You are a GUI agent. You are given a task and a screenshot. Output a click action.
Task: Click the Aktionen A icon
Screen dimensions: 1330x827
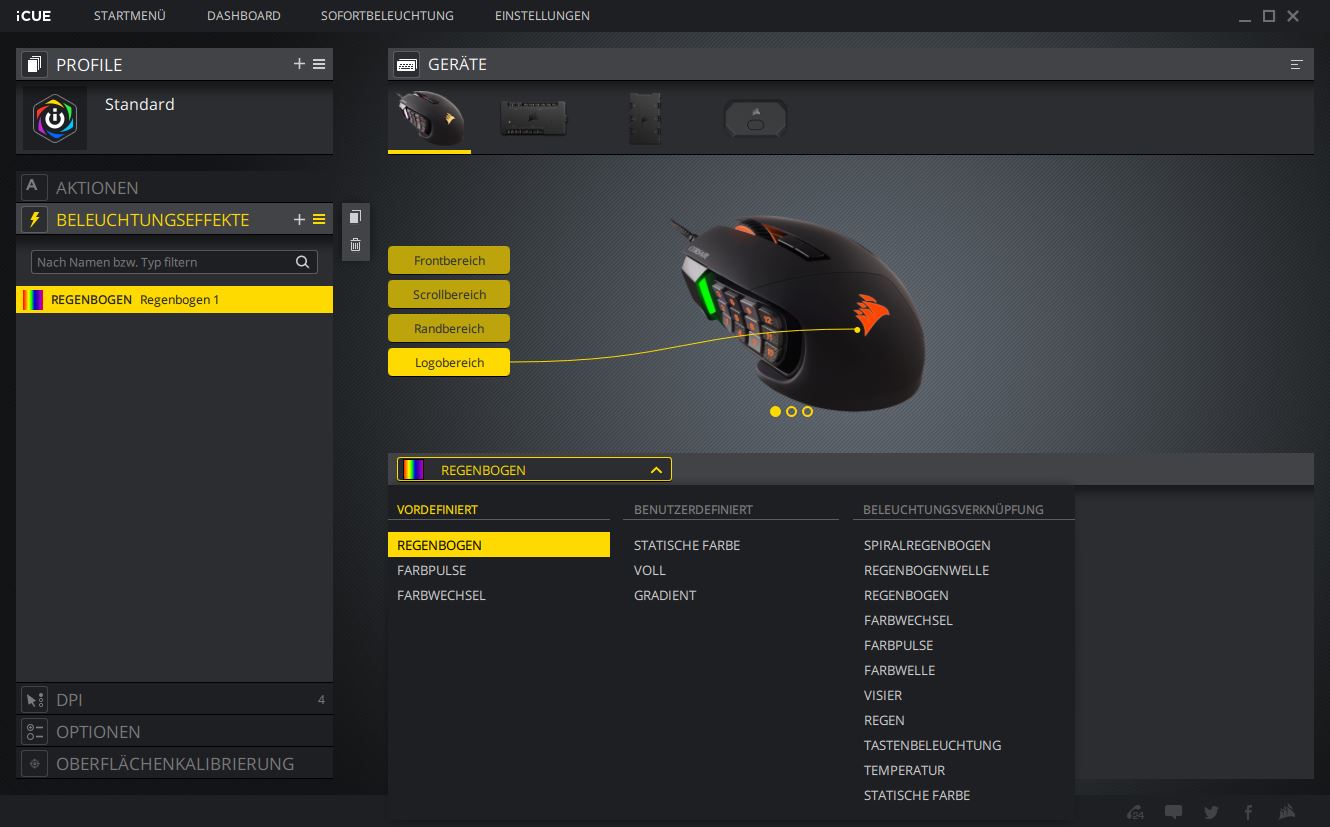[34, 187]
